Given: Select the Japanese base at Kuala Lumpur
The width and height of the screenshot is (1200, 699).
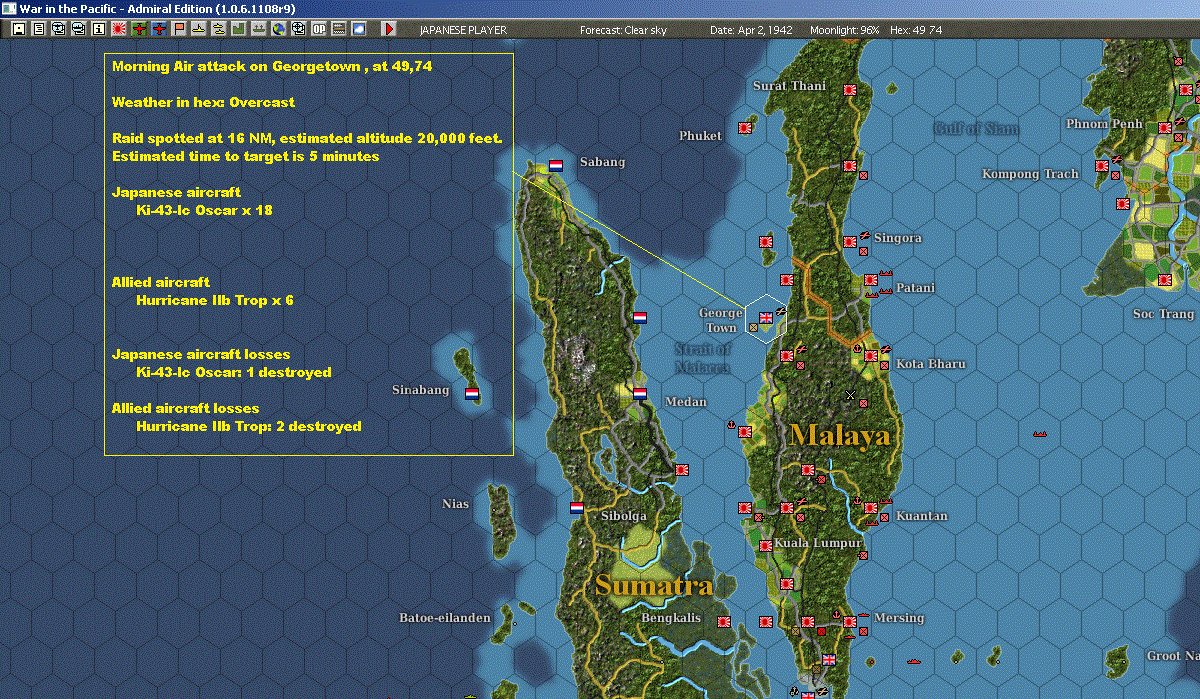Looking at the screenshot, I should (x=766, y=546).
